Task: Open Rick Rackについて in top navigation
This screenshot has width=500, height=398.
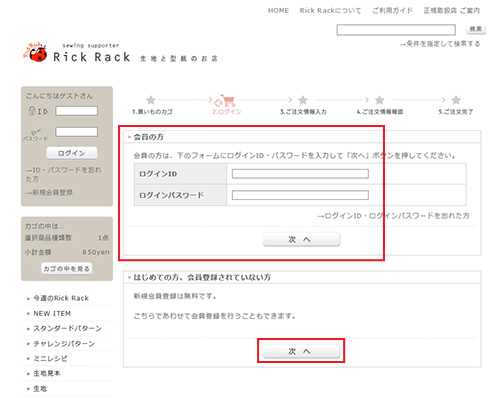Action: pyautogui.click(x=330, y=11)
